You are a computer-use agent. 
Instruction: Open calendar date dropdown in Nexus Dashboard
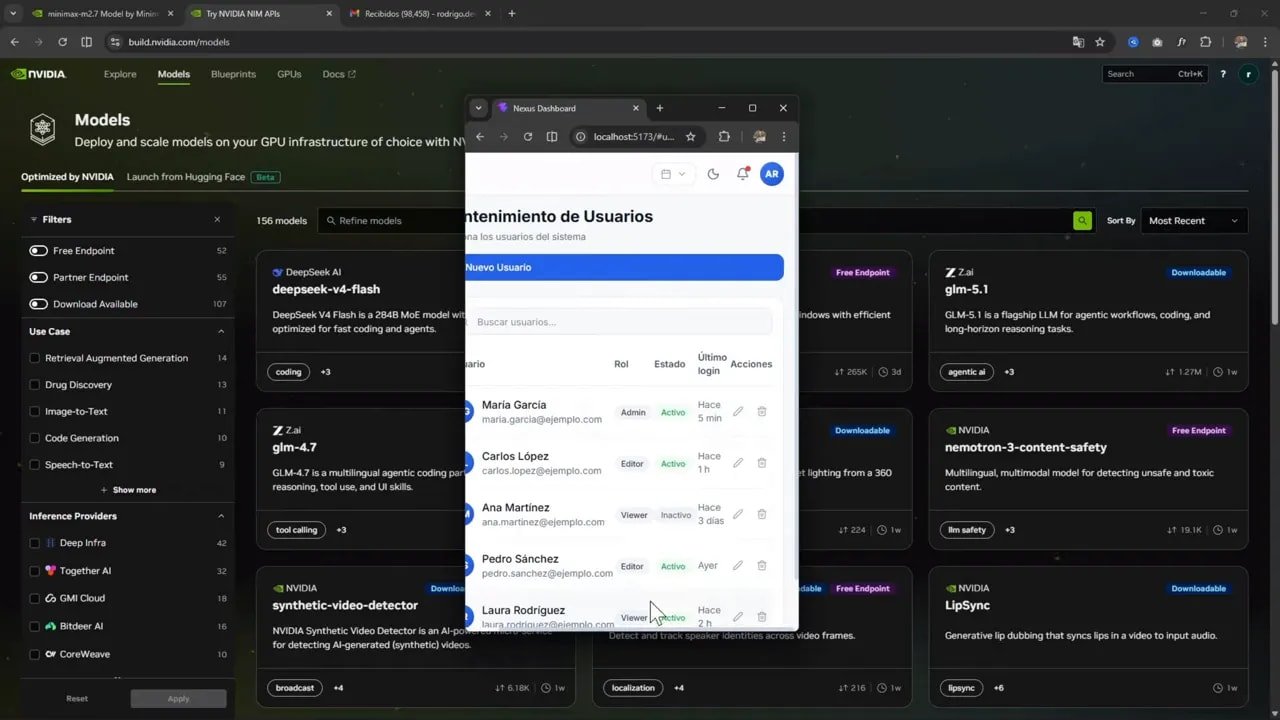point(673,174)
